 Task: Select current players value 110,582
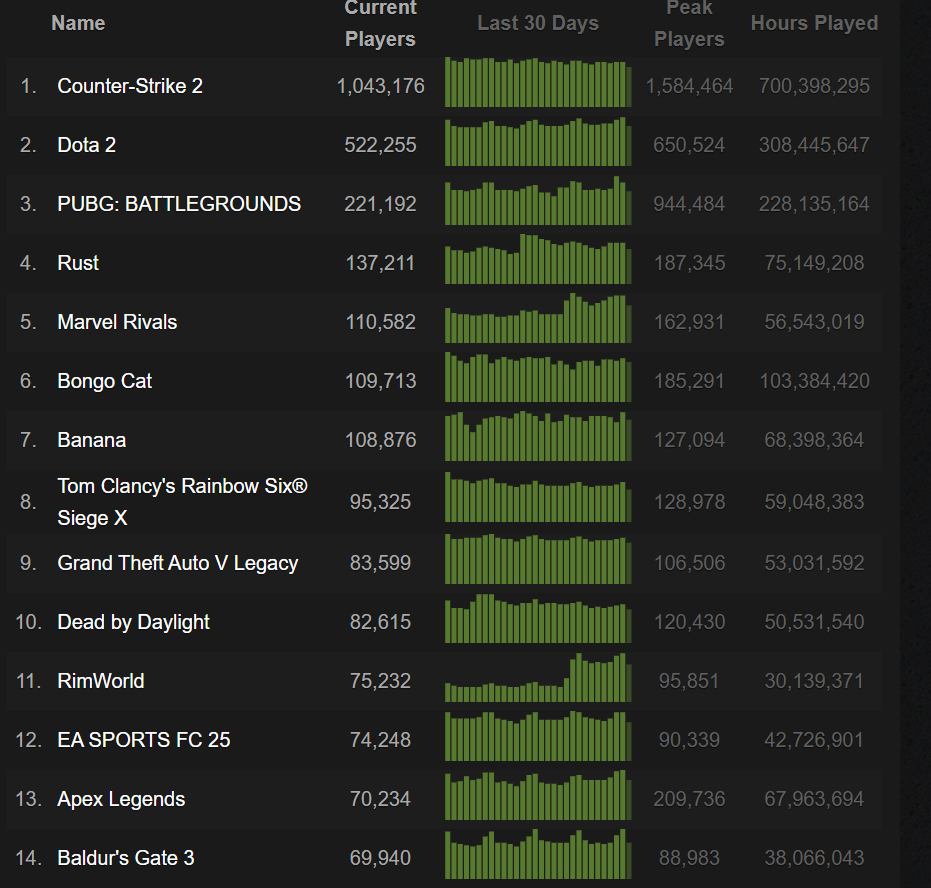(x=381, y=322)
